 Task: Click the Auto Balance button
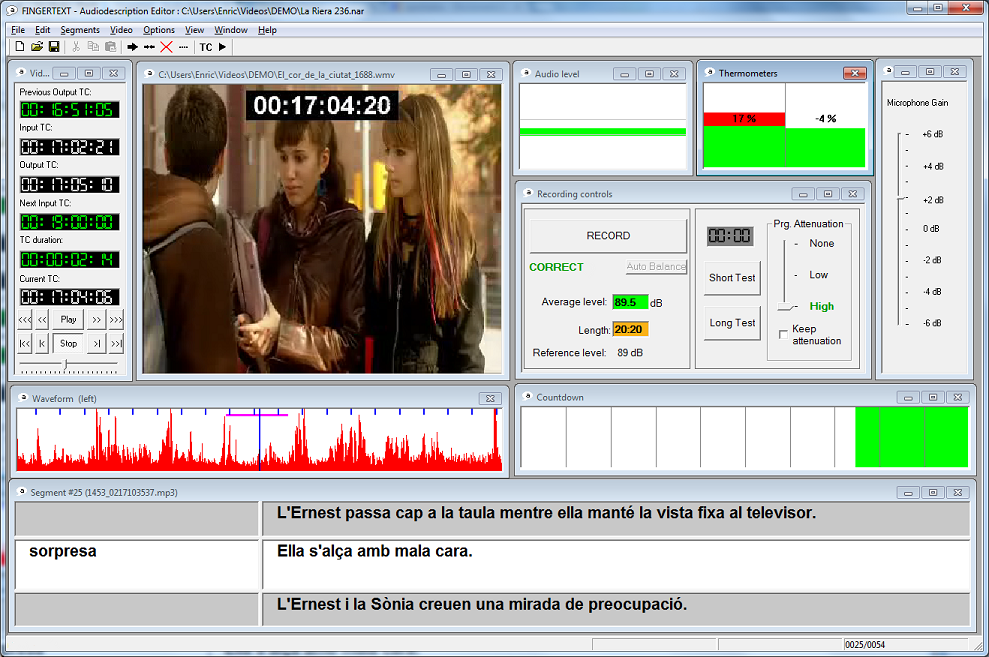(x=656, y=267)
